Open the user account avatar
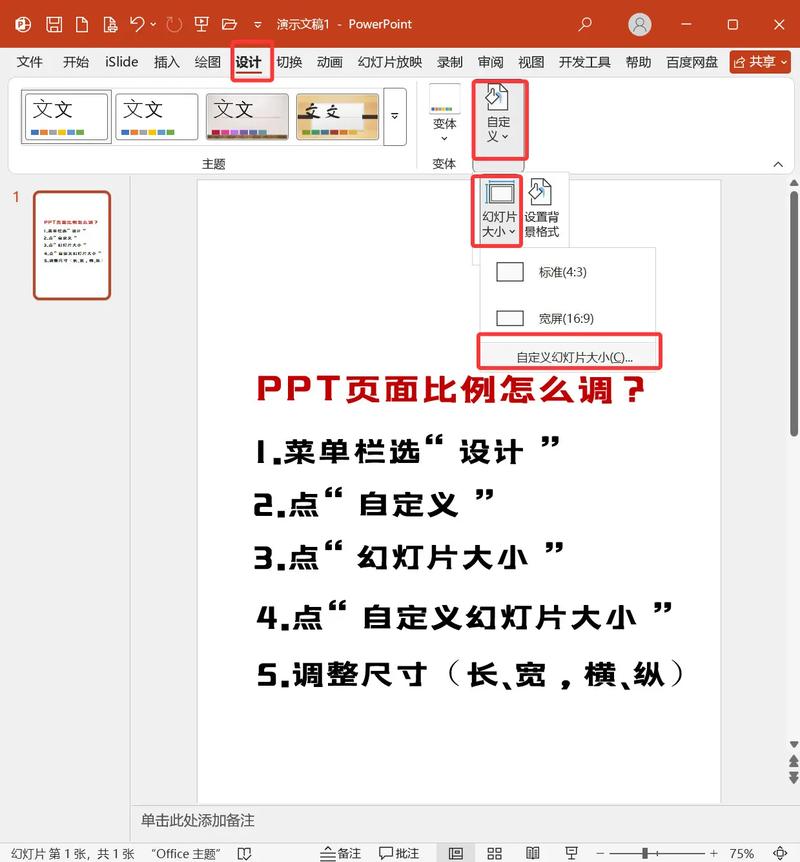Viewport: 800px width, 862px height. pos(639,25)
